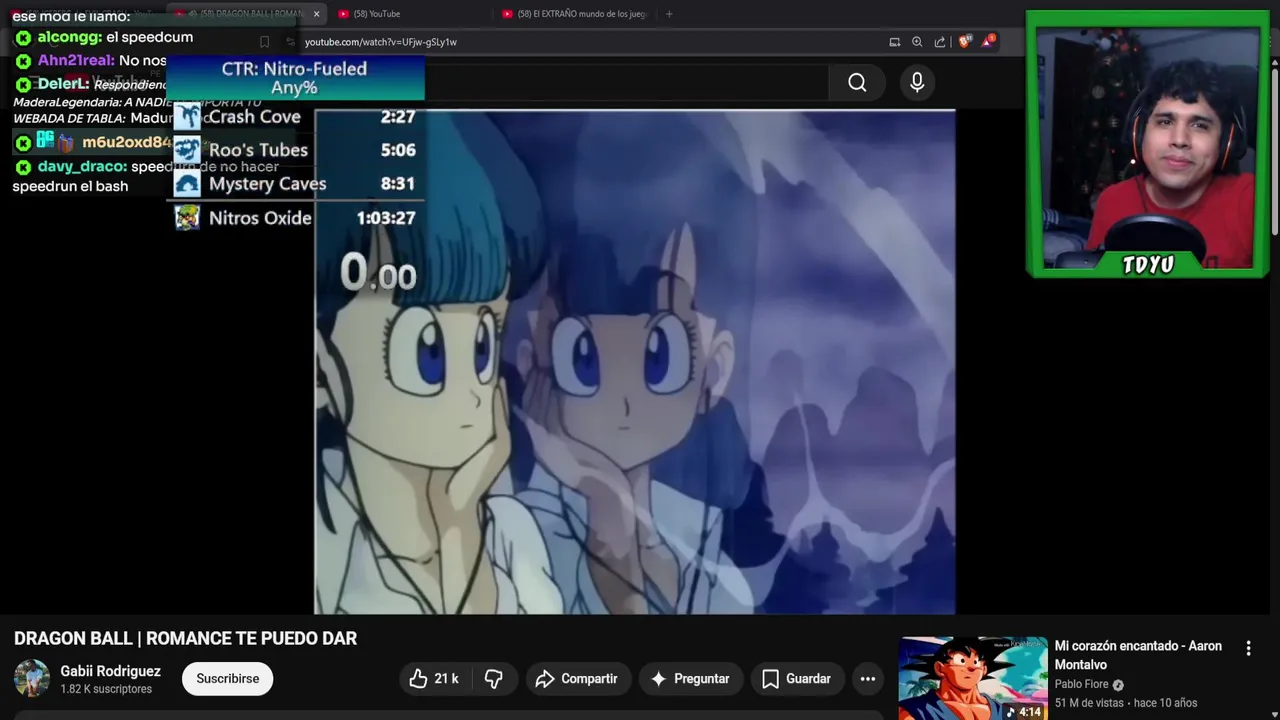Select Nitros Oxide split row

click(295, 218)
